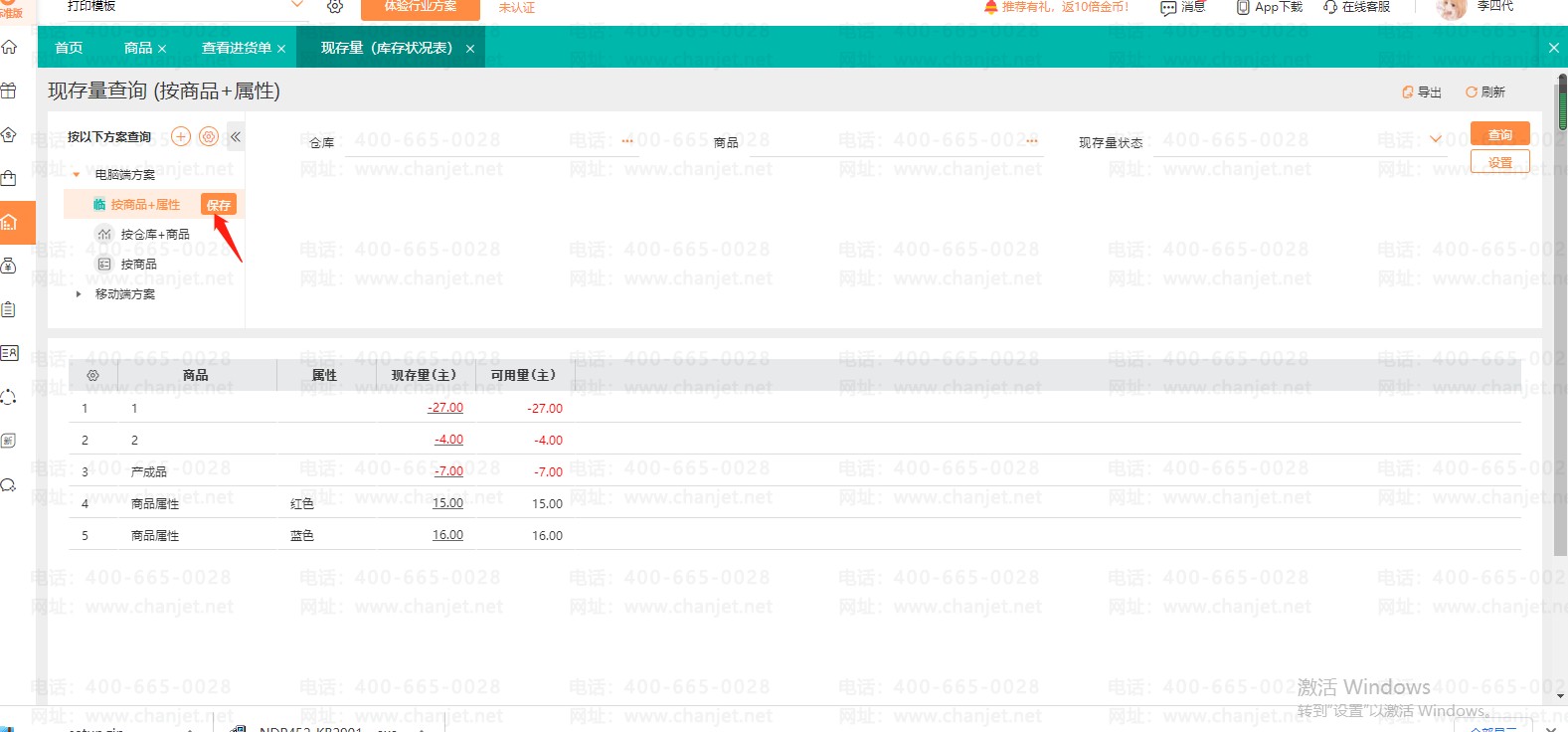The image size is (1568, 732).
Task: Open the shopping bag sidebar icon
Action: (x=9, y=178)
